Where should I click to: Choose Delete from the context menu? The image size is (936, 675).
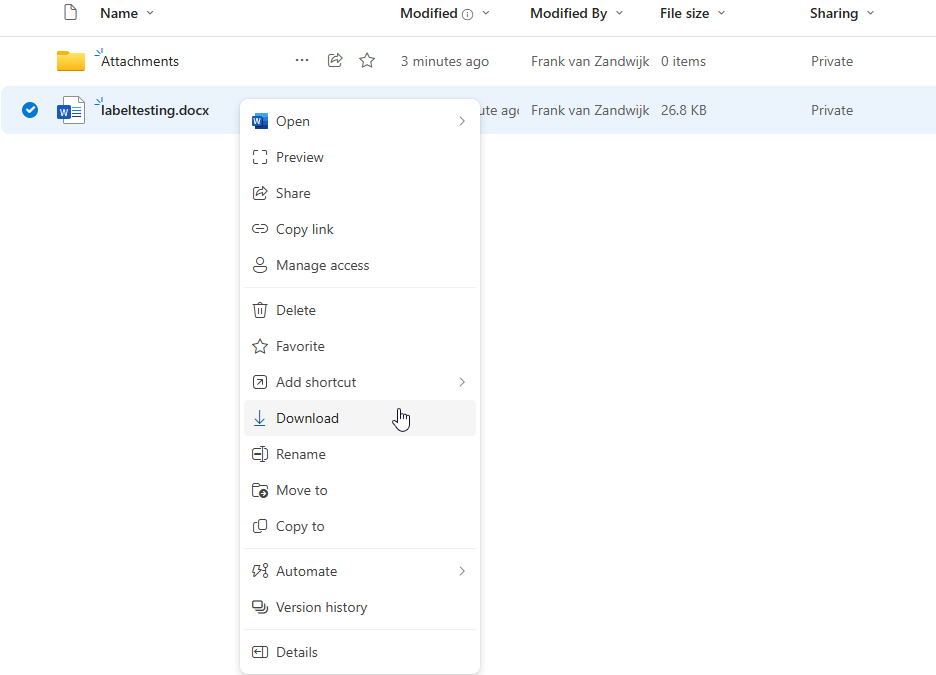click(295, 310)
